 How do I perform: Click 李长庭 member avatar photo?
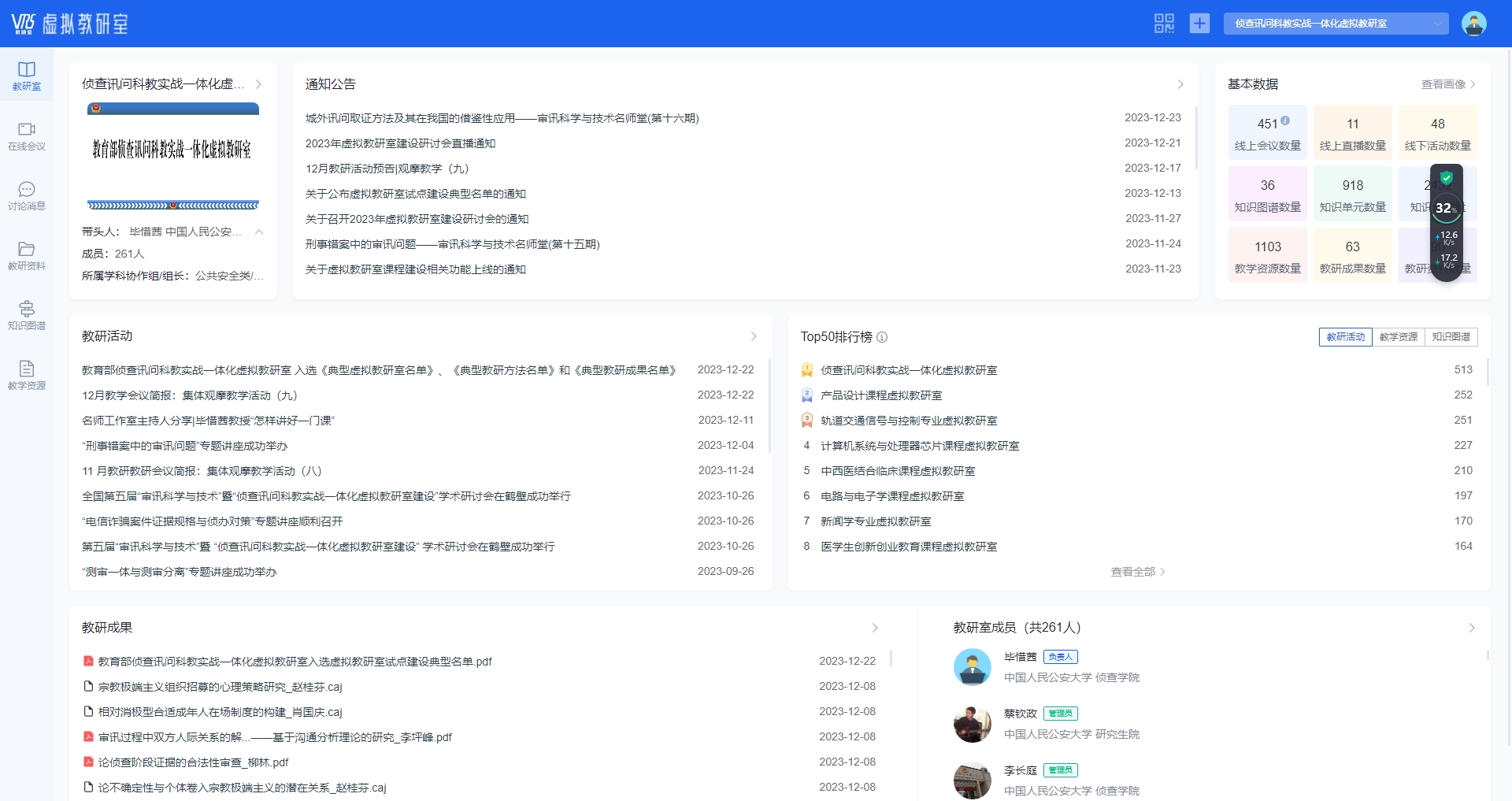tap(973, 781)
